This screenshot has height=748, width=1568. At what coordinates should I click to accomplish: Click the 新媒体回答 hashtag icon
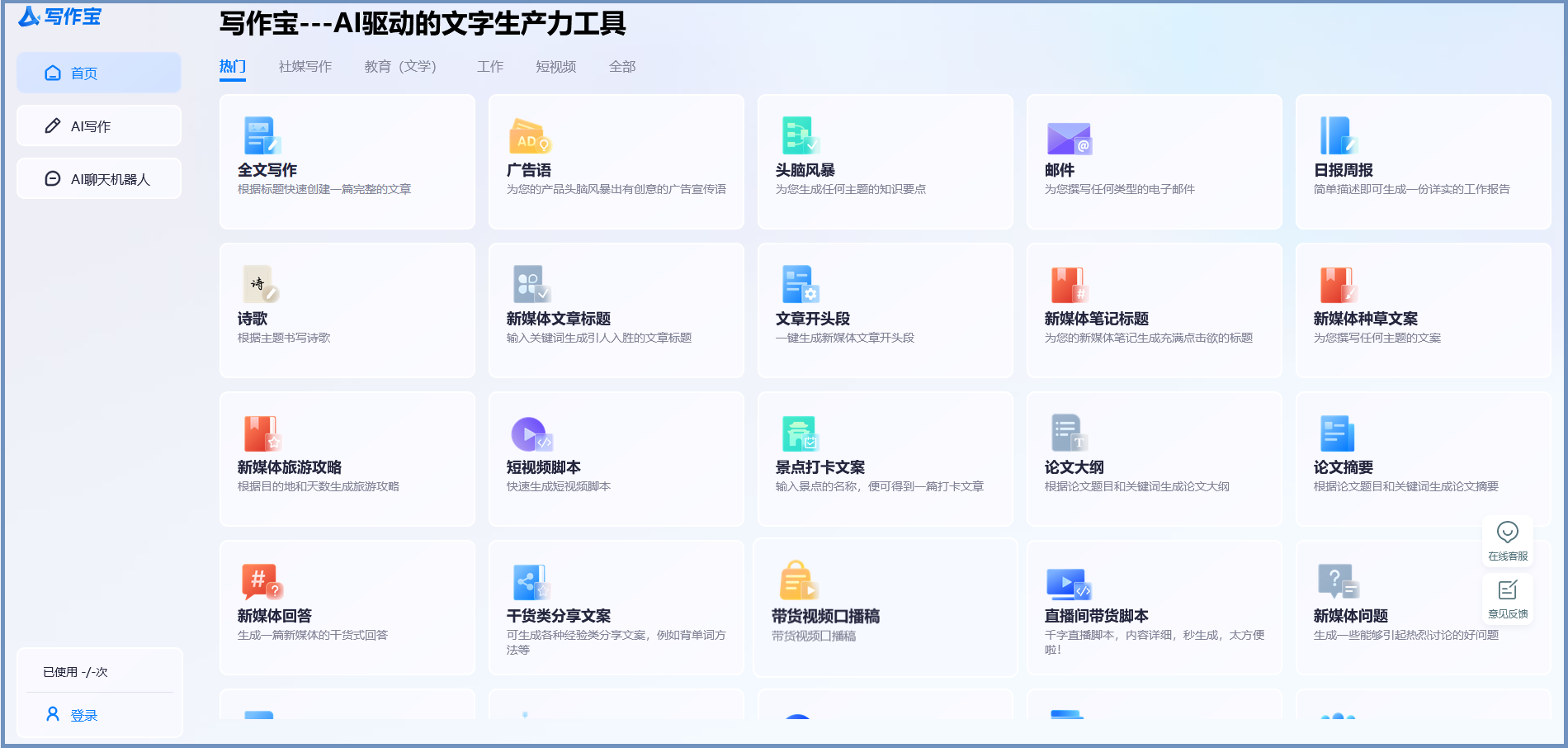262,581
